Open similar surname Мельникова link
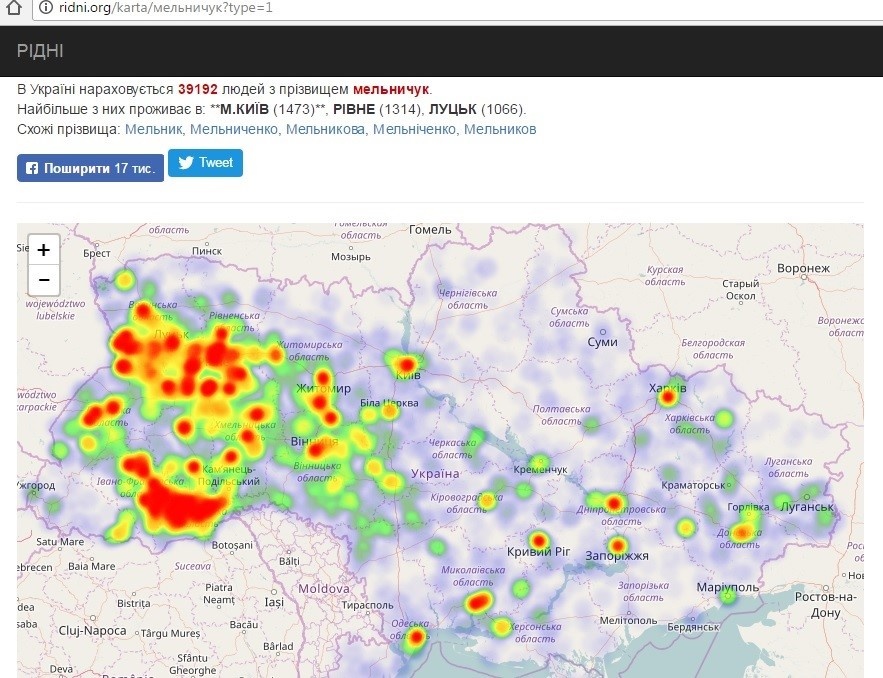 326,129
